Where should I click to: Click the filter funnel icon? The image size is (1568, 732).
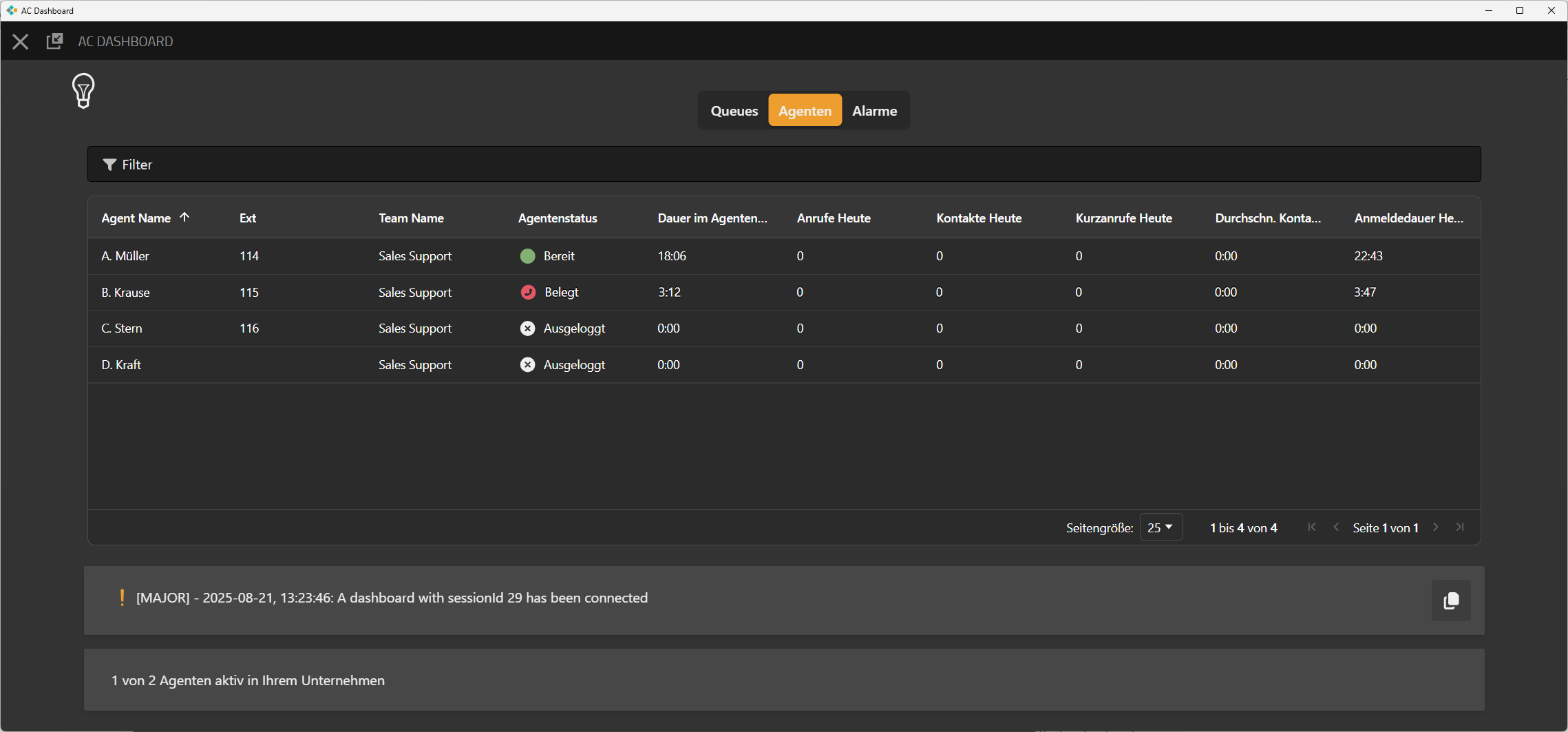click(x=109, y=165)
